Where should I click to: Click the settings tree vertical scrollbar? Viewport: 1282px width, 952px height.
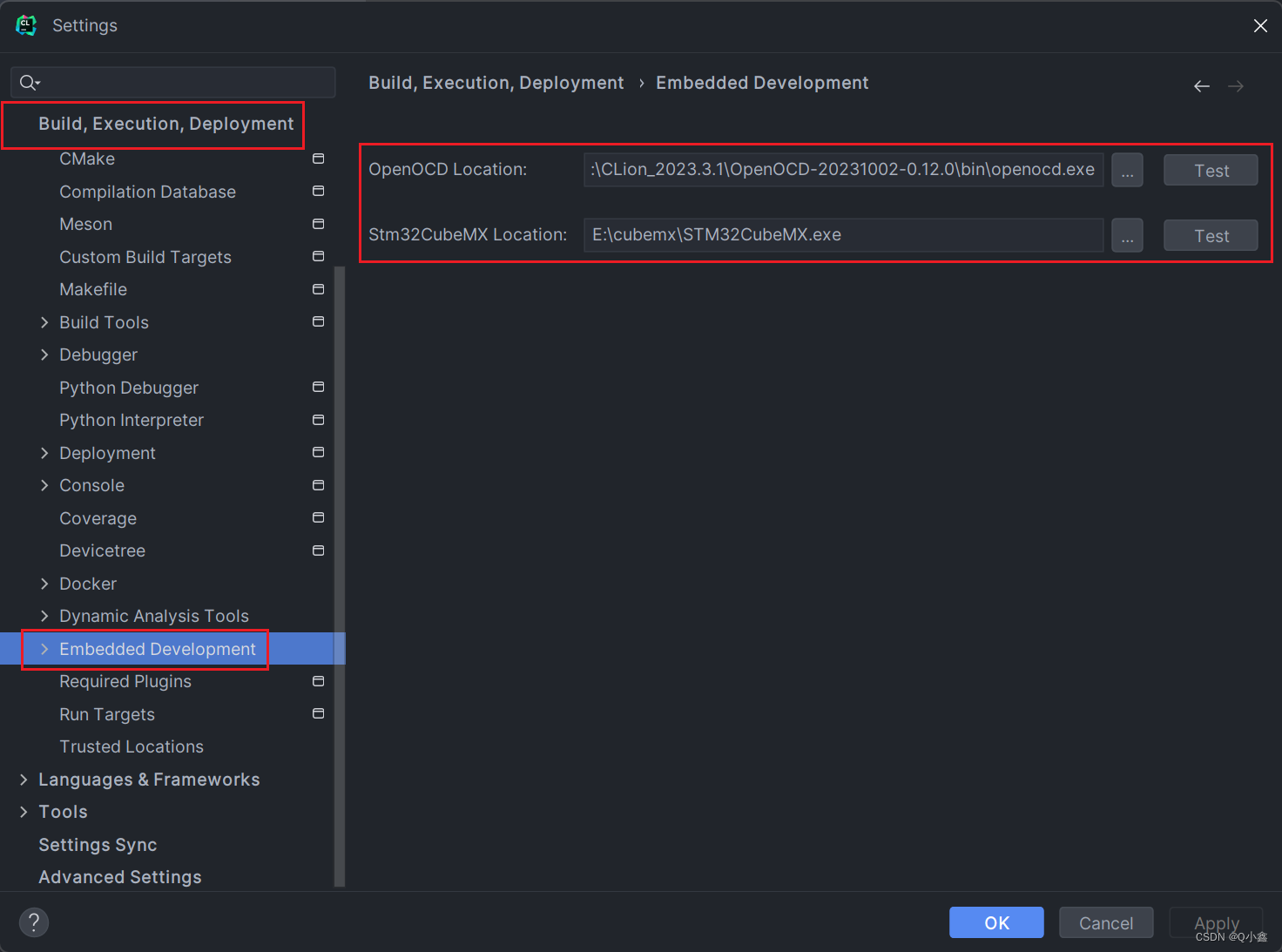[x=340, y=575]
